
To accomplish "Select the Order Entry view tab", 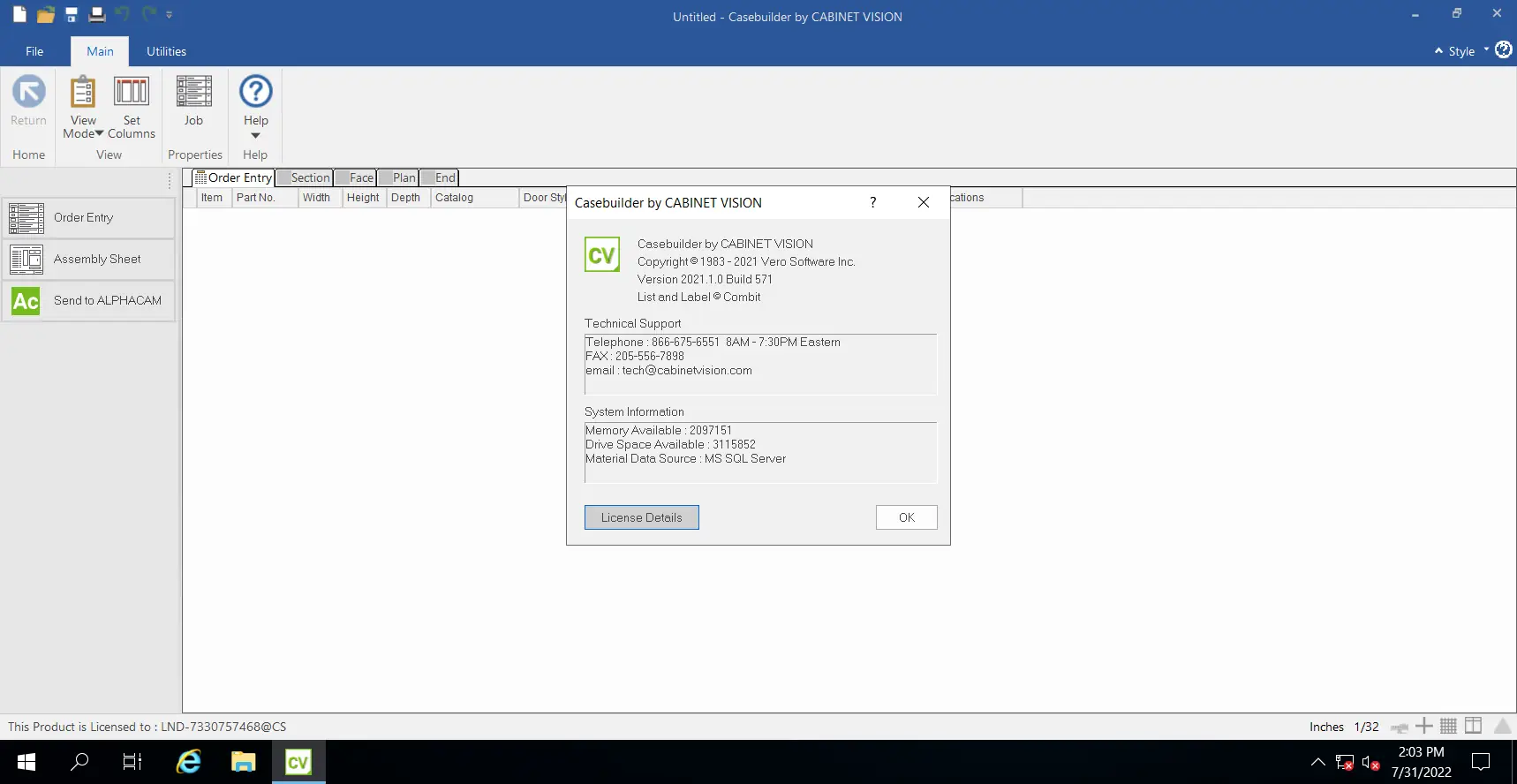I will pyautogui.click(x=233, y=177).
